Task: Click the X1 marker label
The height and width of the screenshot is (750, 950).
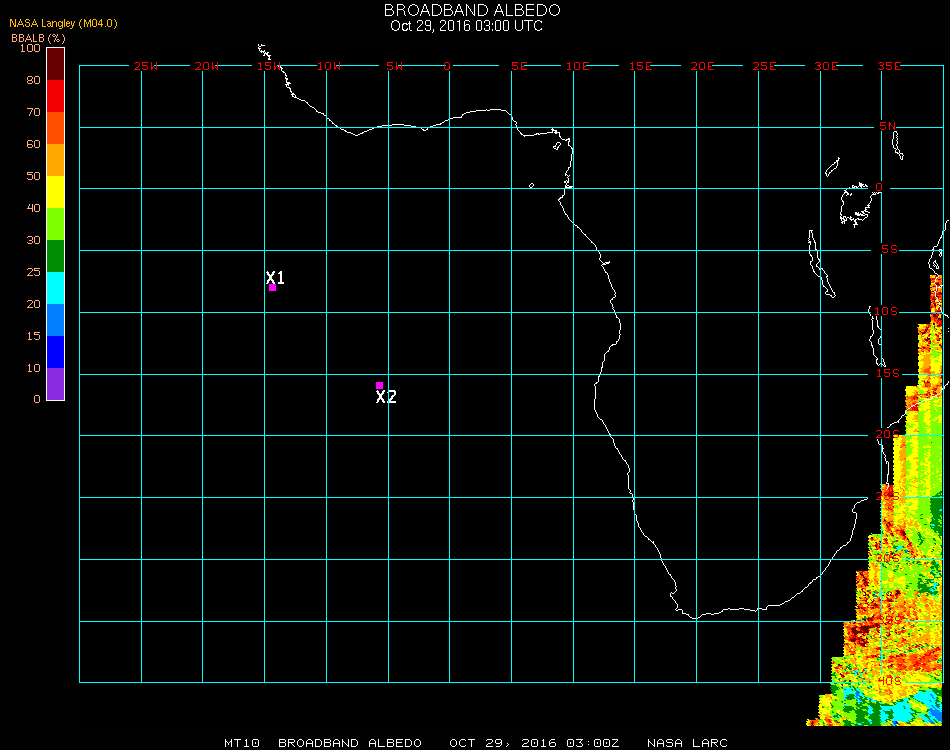Action: tap(275, 277)
